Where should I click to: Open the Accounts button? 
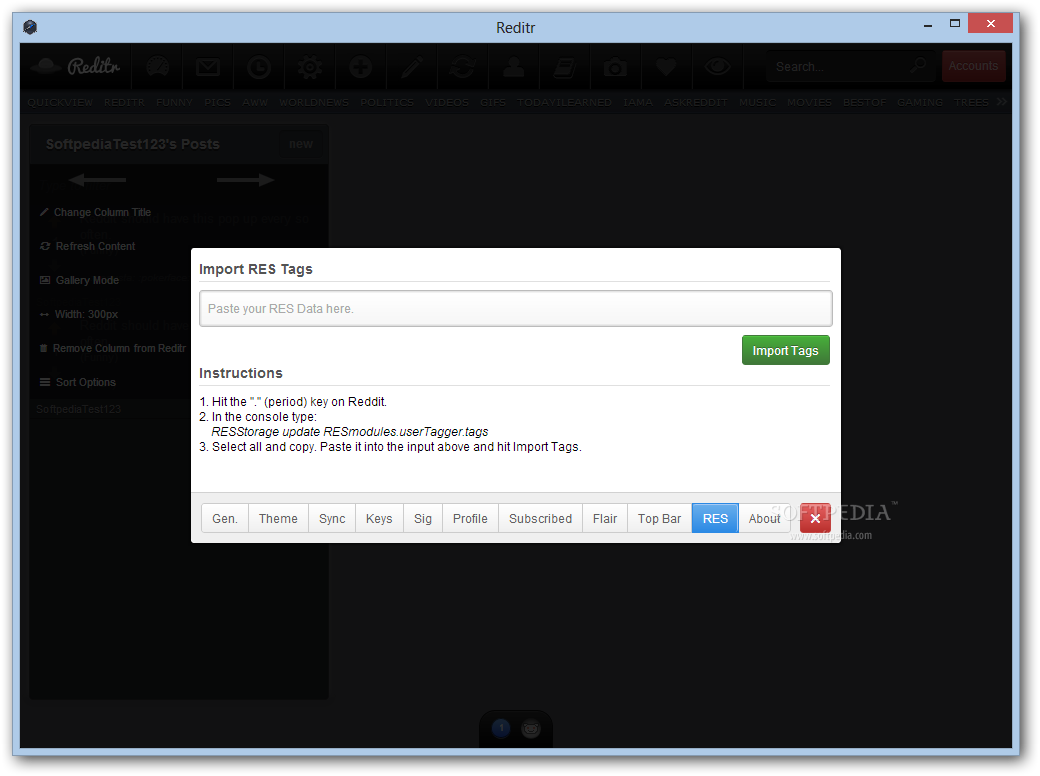[973, 66]
